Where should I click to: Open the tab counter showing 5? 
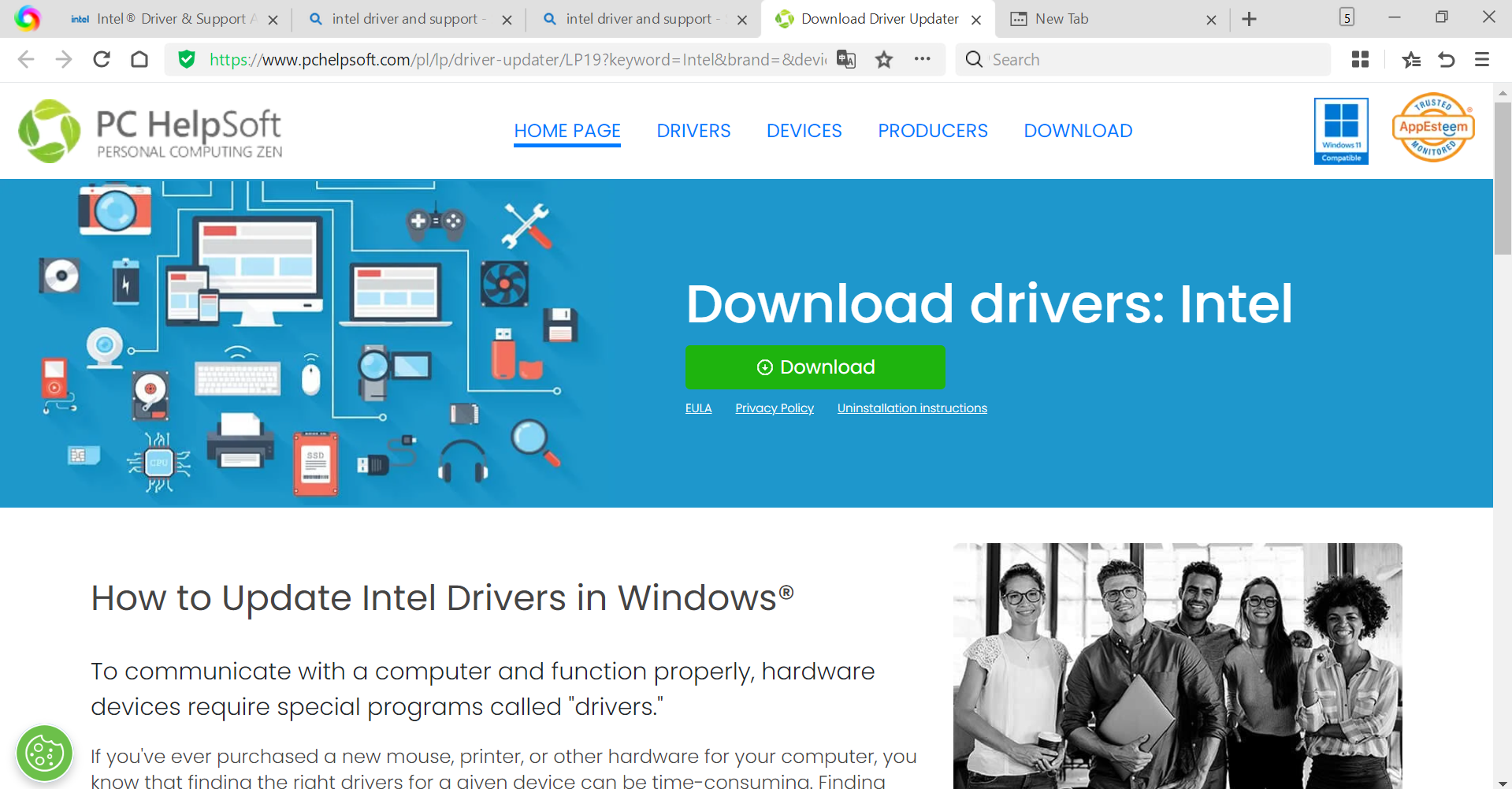coord(1347,17)
